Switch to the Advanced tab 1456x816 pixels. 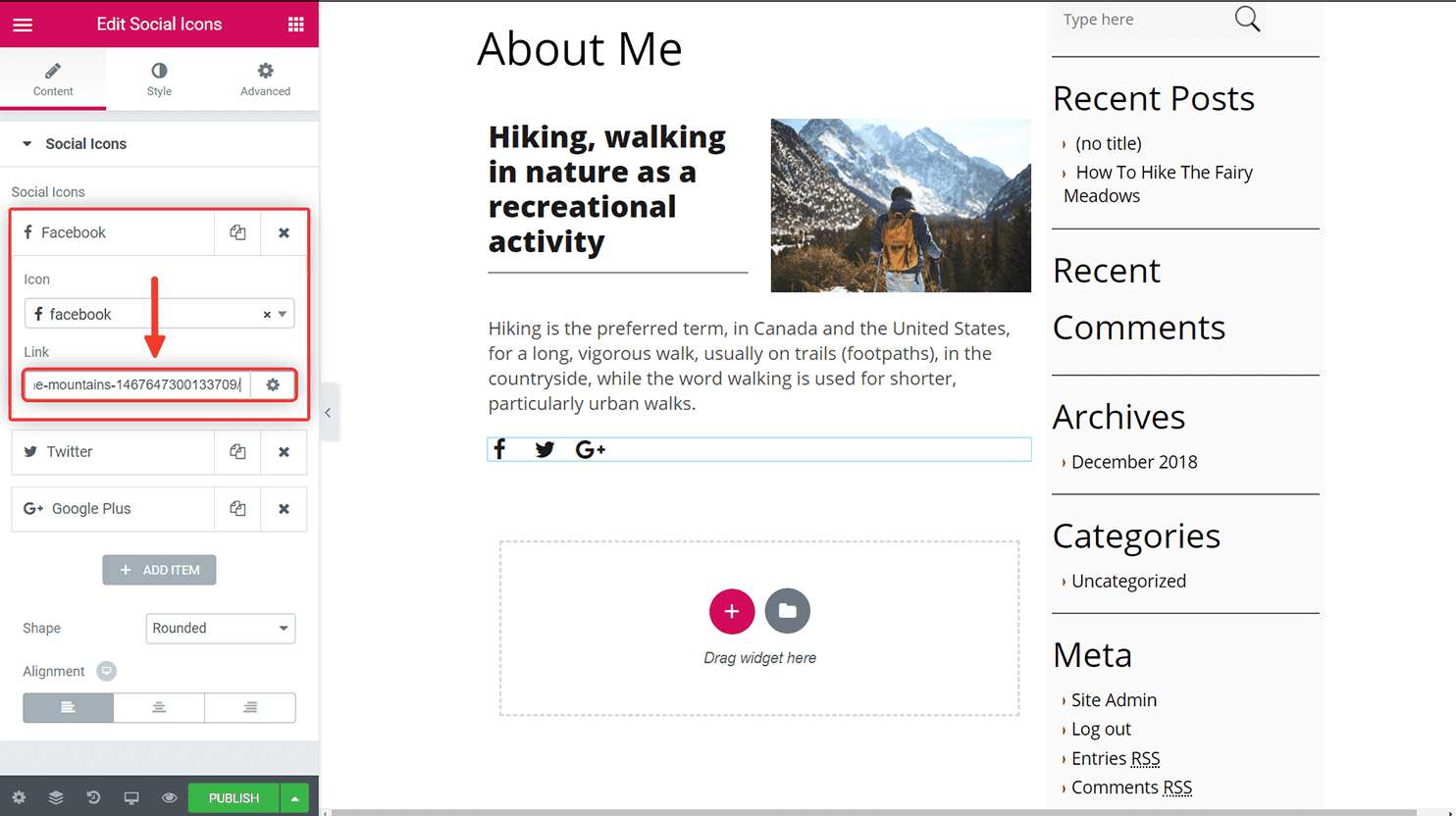tap(266, 79)
